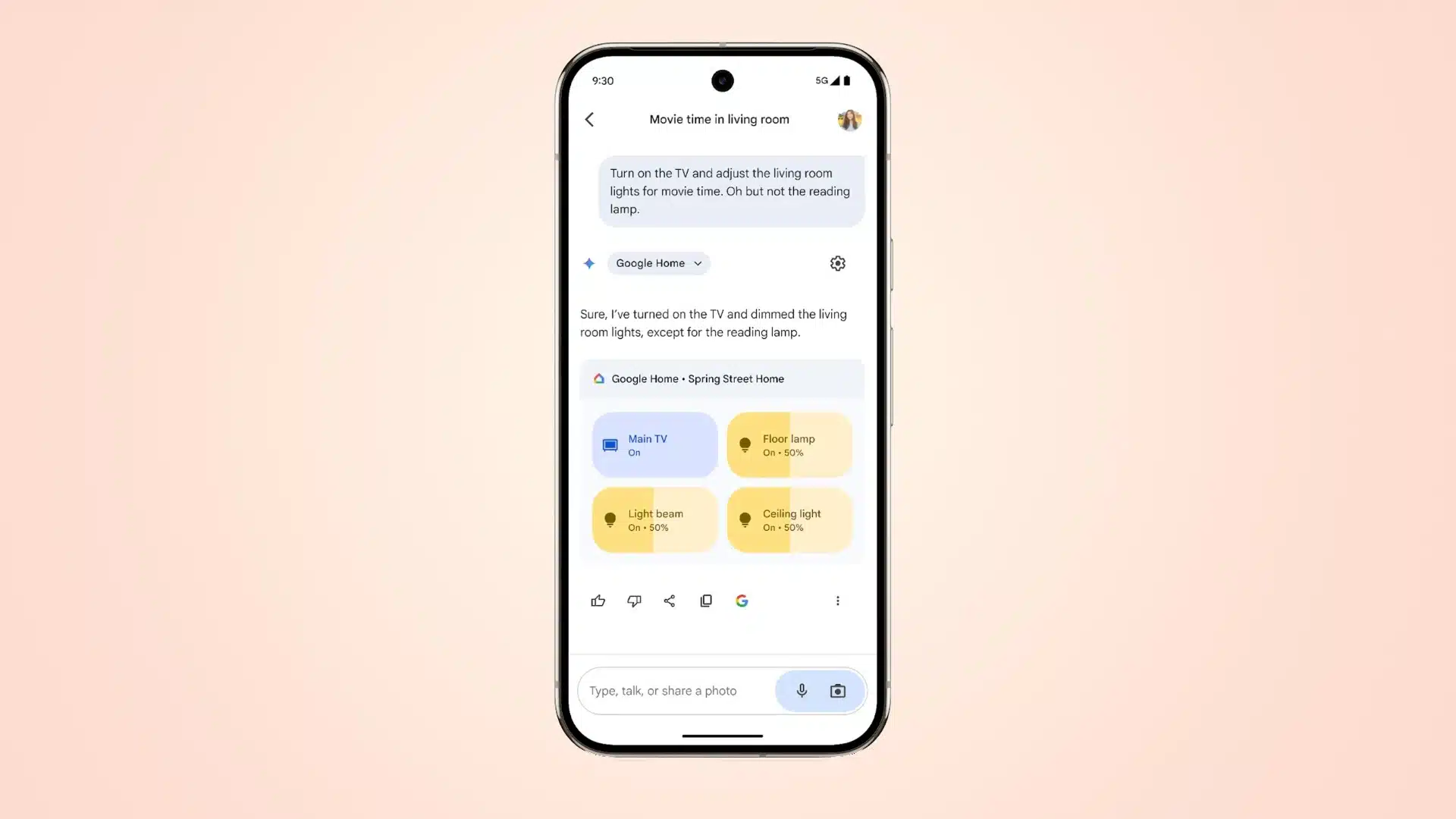The width and height of the screenshot is (1456, 819).
Task: Open Google Home settings gear
Action: 838,263
